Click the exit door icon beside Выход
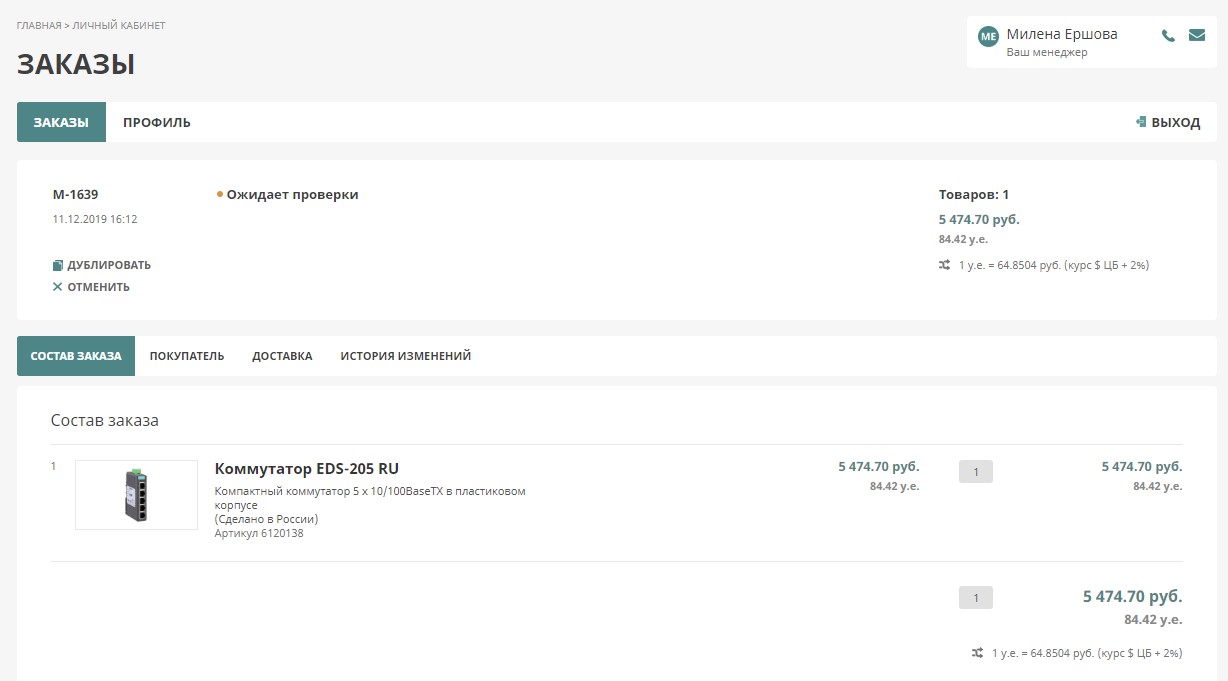The width and height of the screenshot is (1228, 681). coord(1140,122)
